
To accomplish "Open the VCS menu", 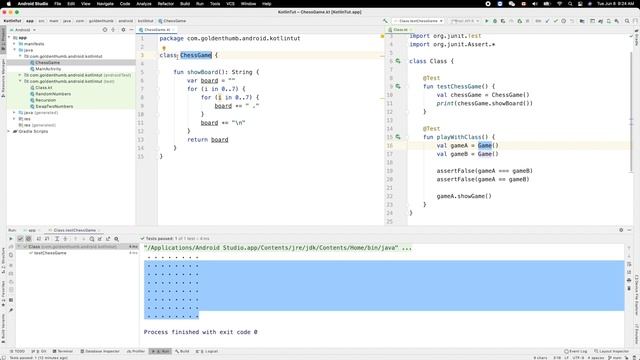I will [x=230, y=4].
